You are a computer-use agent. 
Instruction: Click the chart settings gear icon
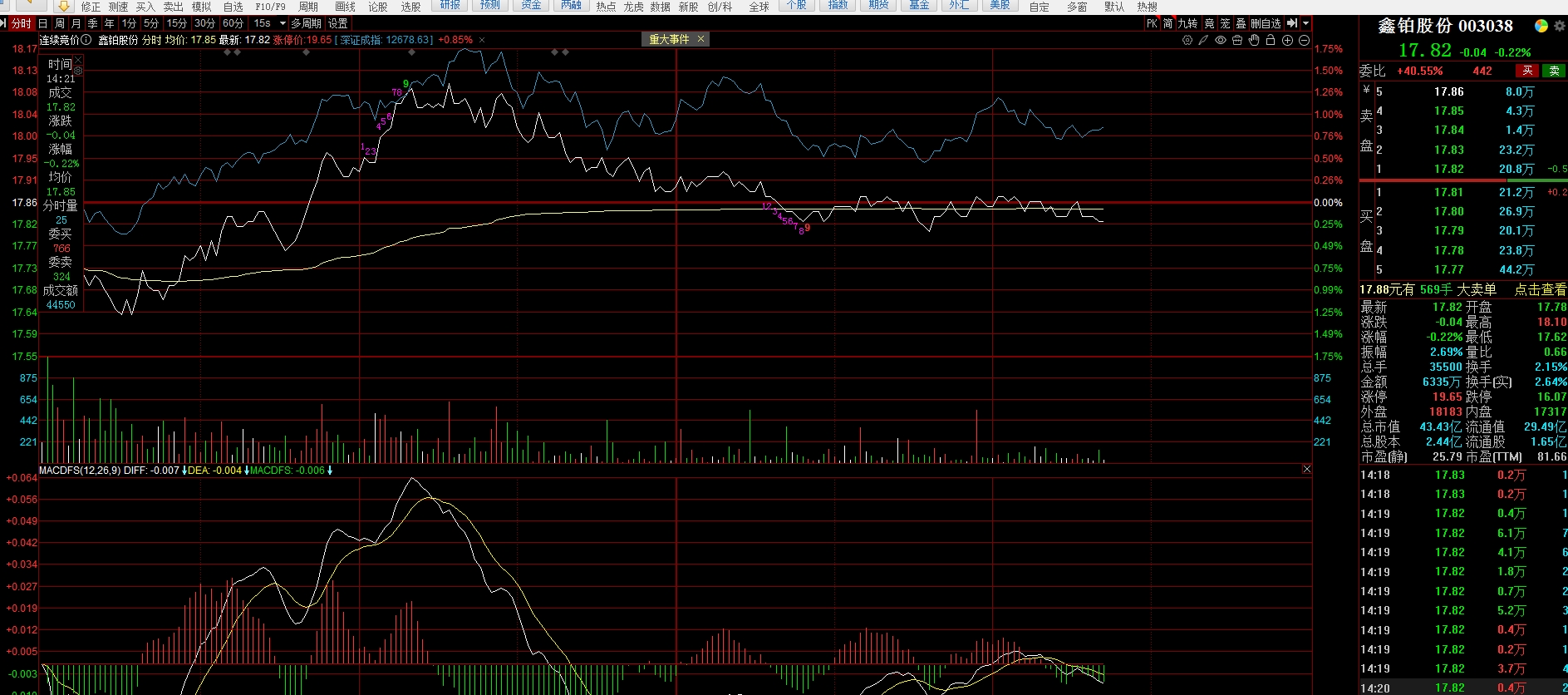[x=1187, y=40]
